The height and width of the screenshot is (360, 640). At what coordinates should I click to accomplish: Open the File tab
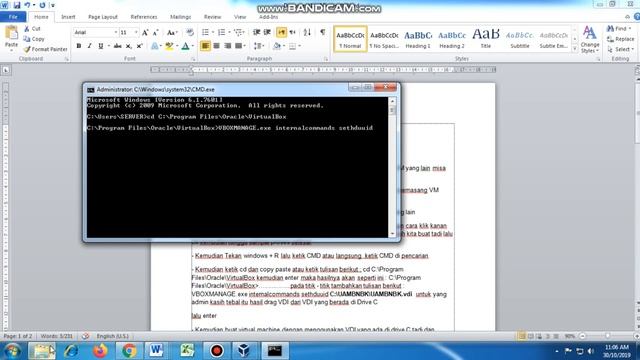[13, 17]
